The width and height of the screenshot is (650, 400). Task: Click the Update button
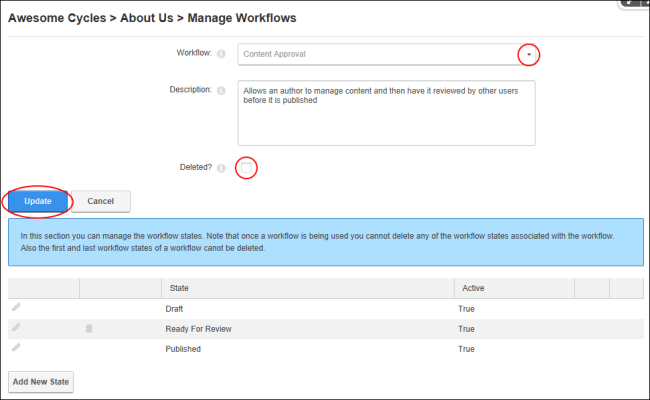[38, 201]
